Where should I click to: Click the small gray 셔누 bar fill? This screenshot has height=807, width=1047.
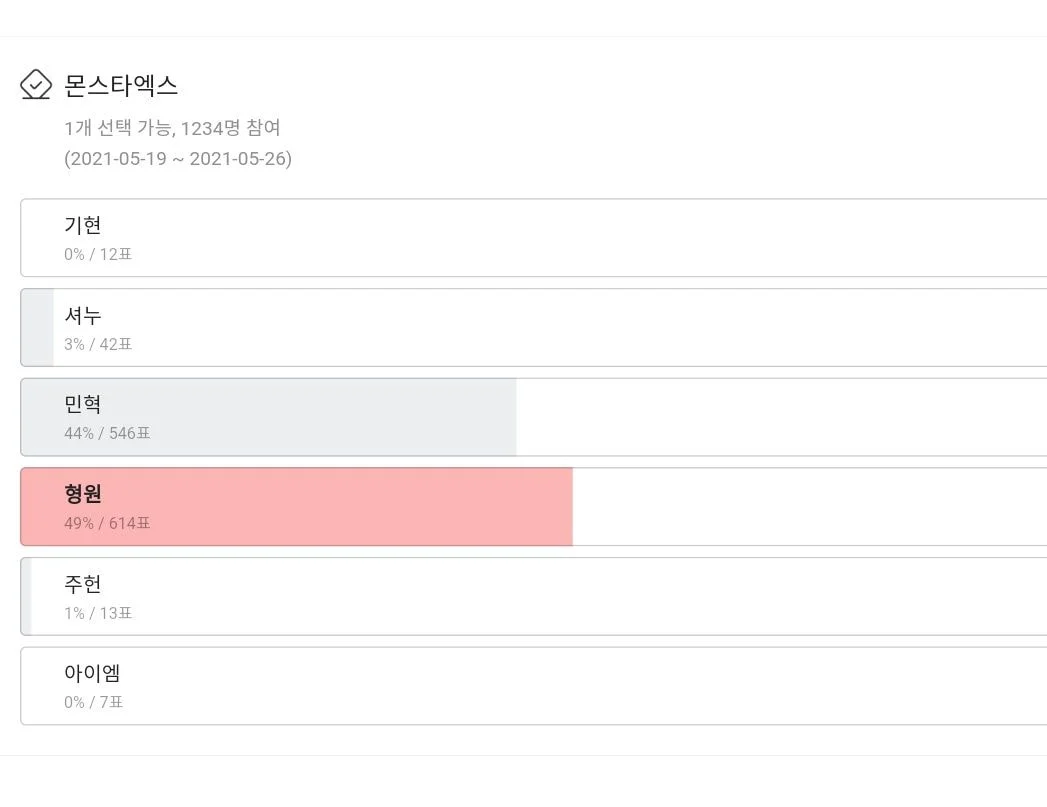[38, 328]
